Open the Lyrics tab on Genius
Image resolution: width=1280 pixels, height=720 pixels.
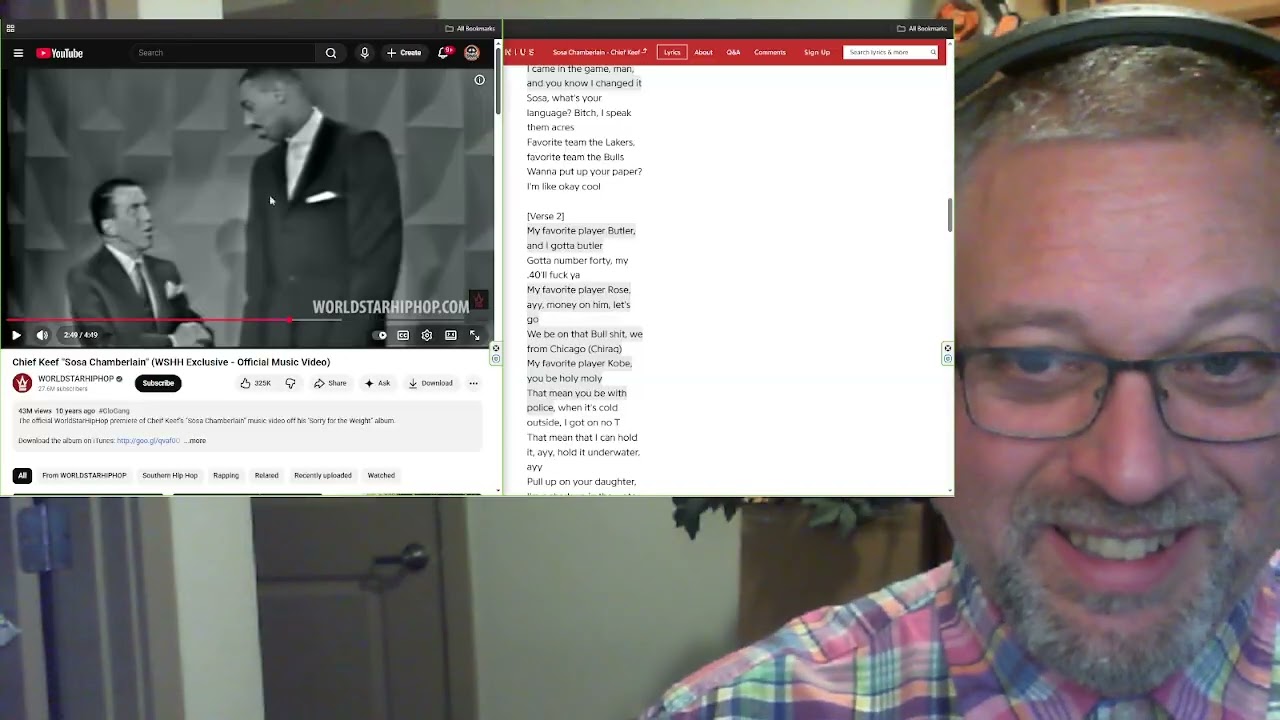(672, 52)
